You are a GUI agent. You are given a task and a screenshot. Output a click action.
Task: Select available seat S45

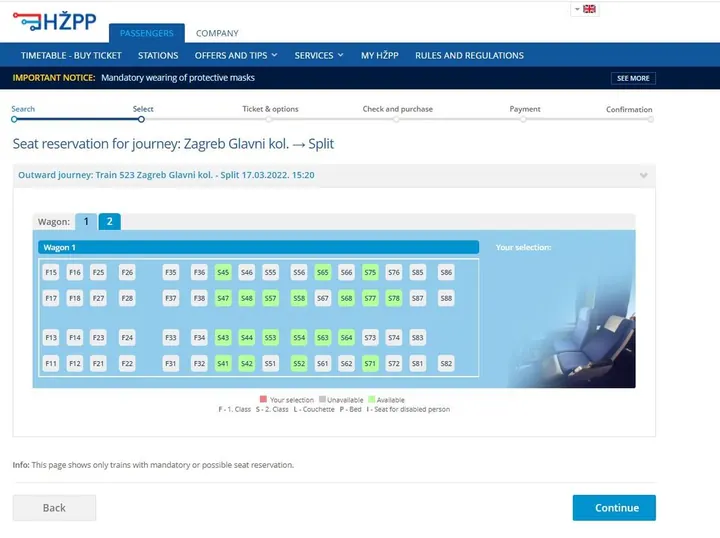tap(223, 272)
